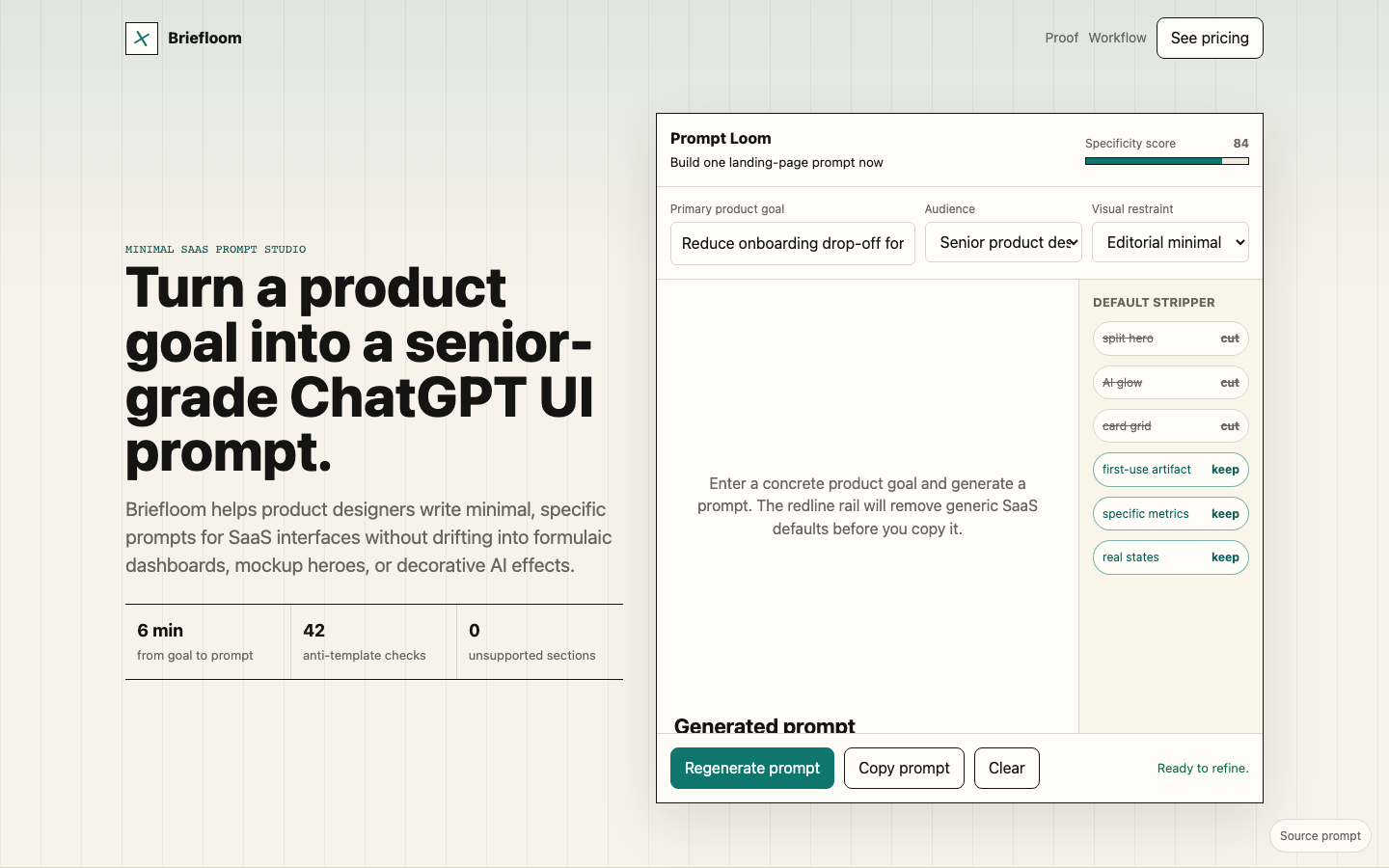Click the 'DEFAULT STRIPPER' heading

point(1154,303)
